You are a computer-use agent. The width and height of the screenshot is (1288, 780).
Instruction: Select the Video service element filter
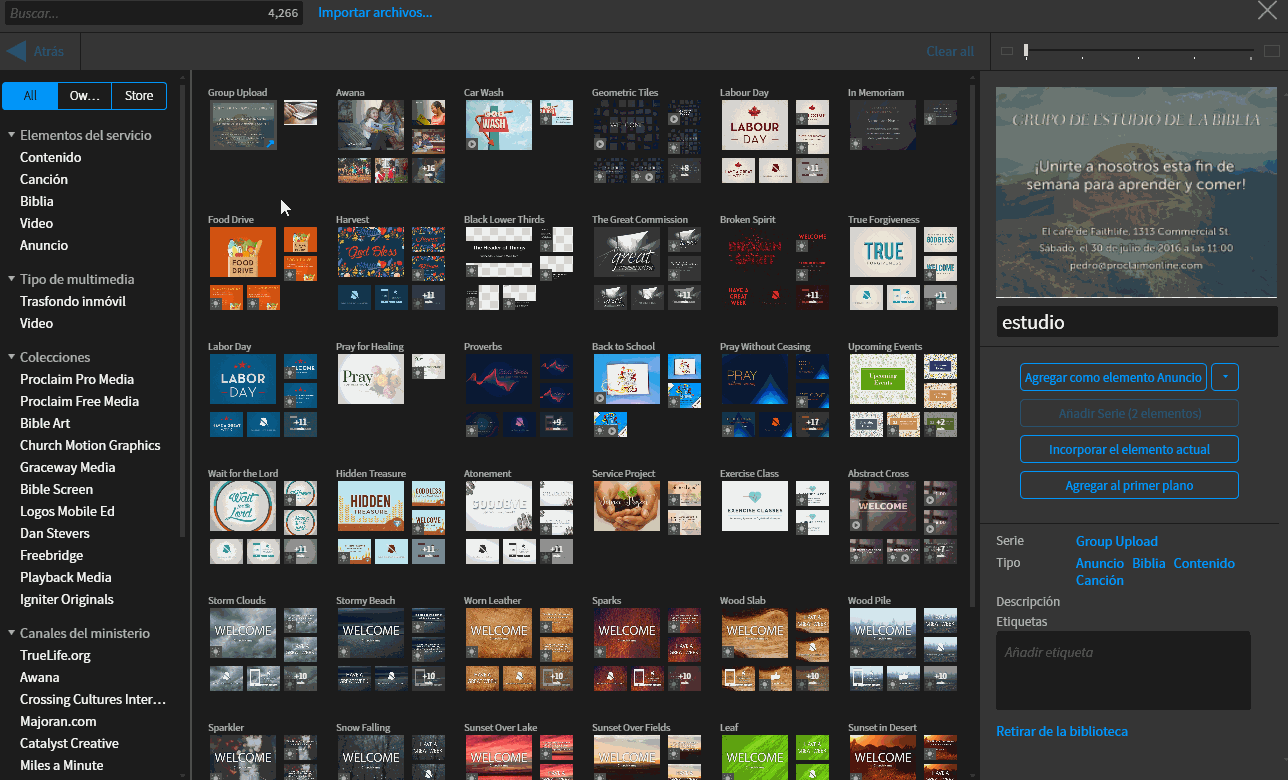36,223
